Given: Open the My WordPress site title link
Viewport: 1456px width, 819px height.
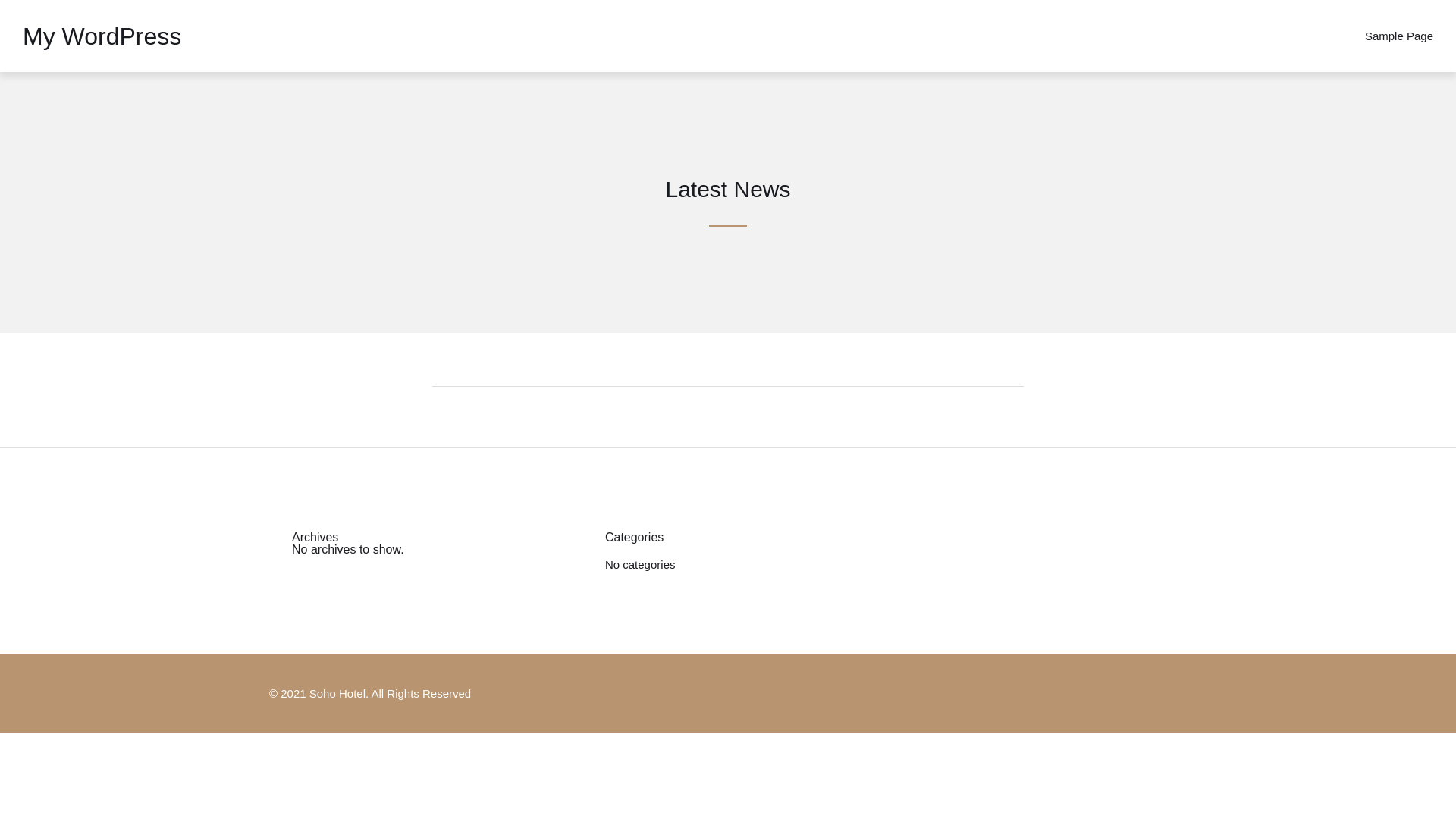Looking at the screenshot, I should pyautogui.click(x=102, y=36).
